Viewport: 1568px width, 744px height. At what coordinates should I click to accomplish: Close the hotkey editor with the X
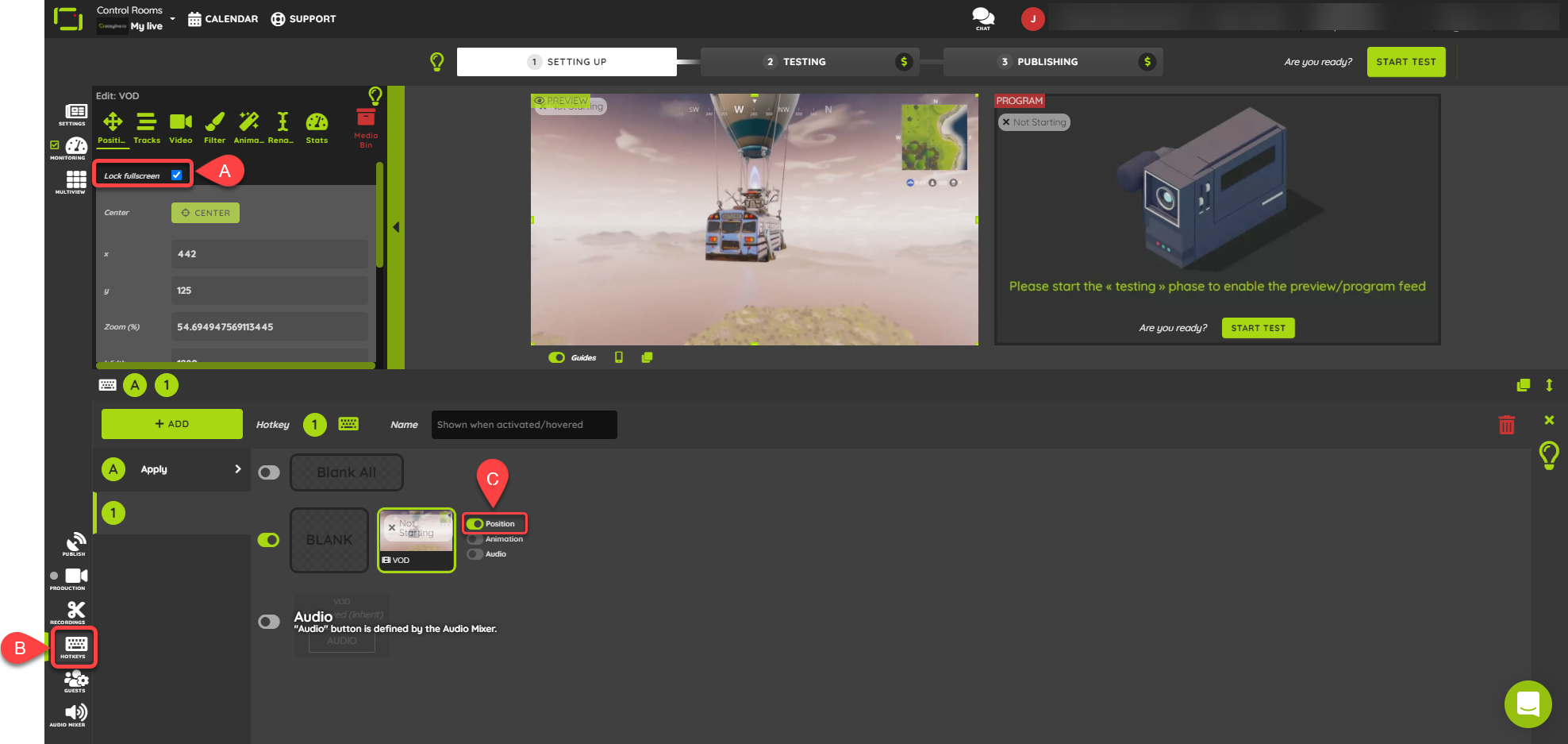point(1549,420)
